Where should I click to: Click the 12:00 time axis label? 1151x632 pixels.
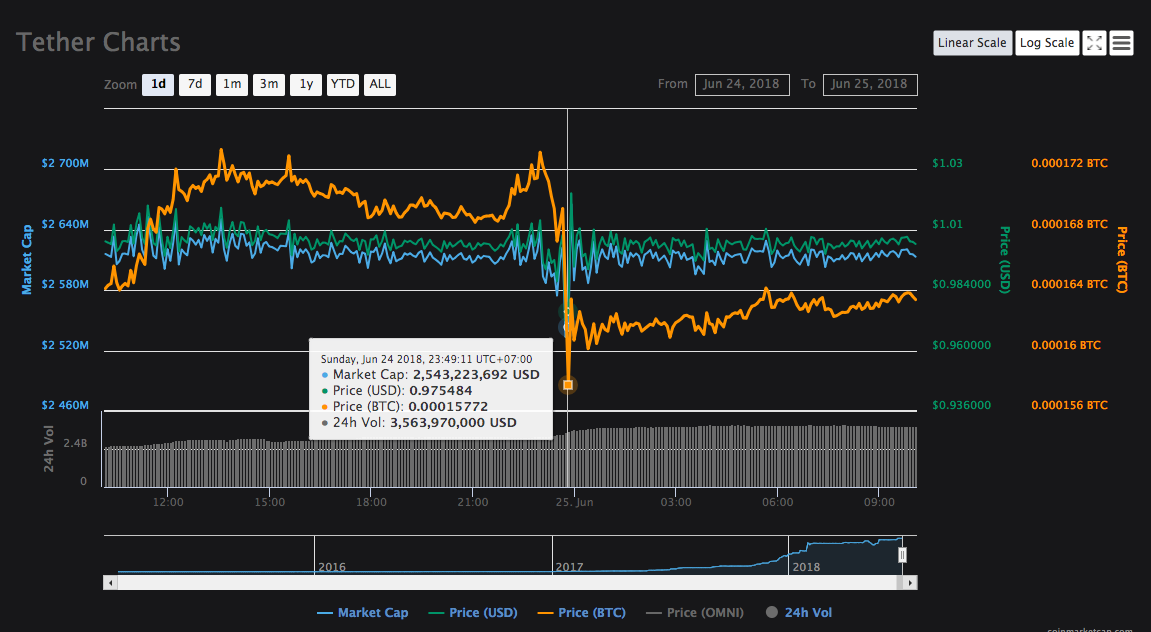pos(168,502)
